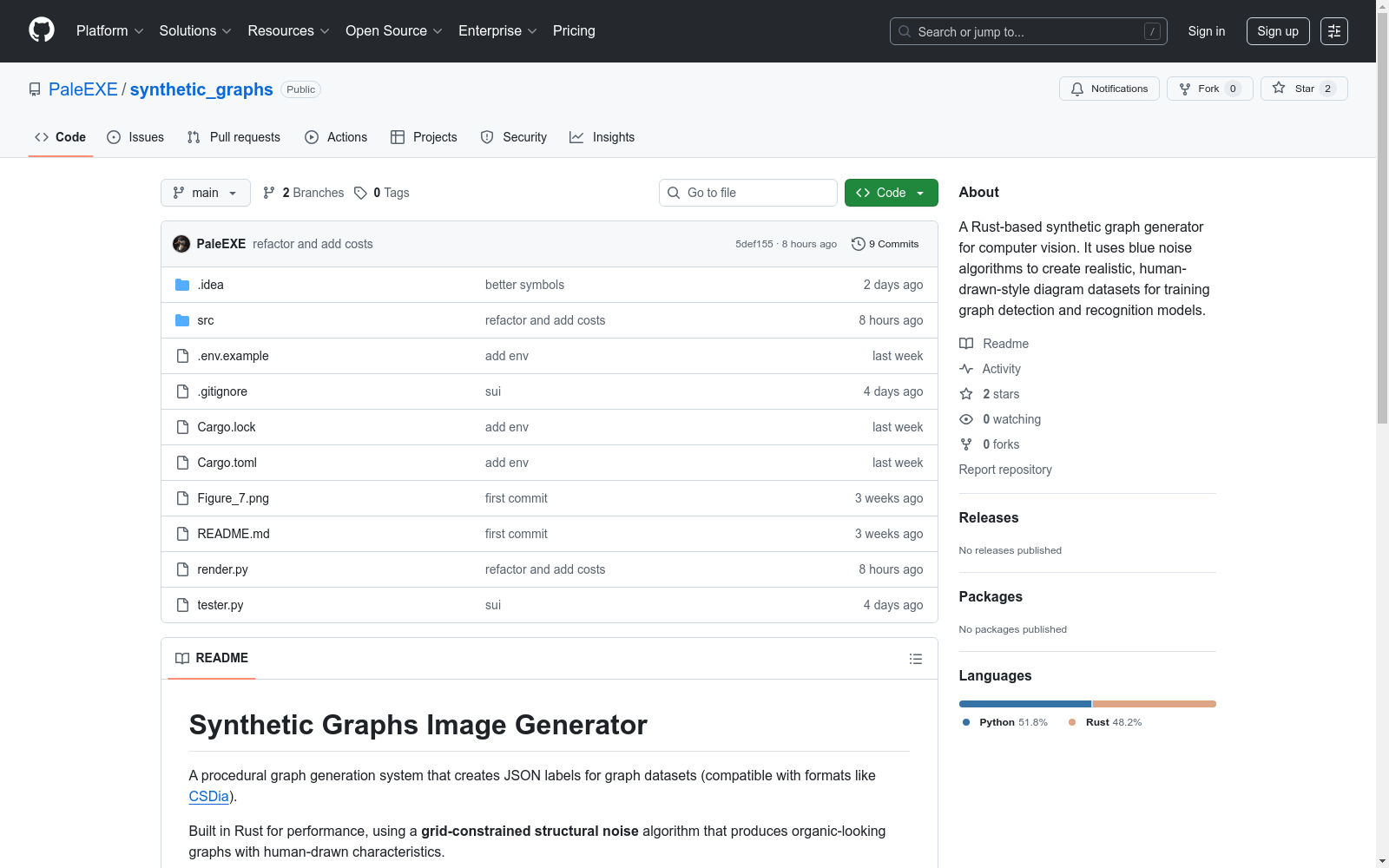Click the README tab above file contents
The height and width of the screenshot is (868, 1389).
(212, 659)
